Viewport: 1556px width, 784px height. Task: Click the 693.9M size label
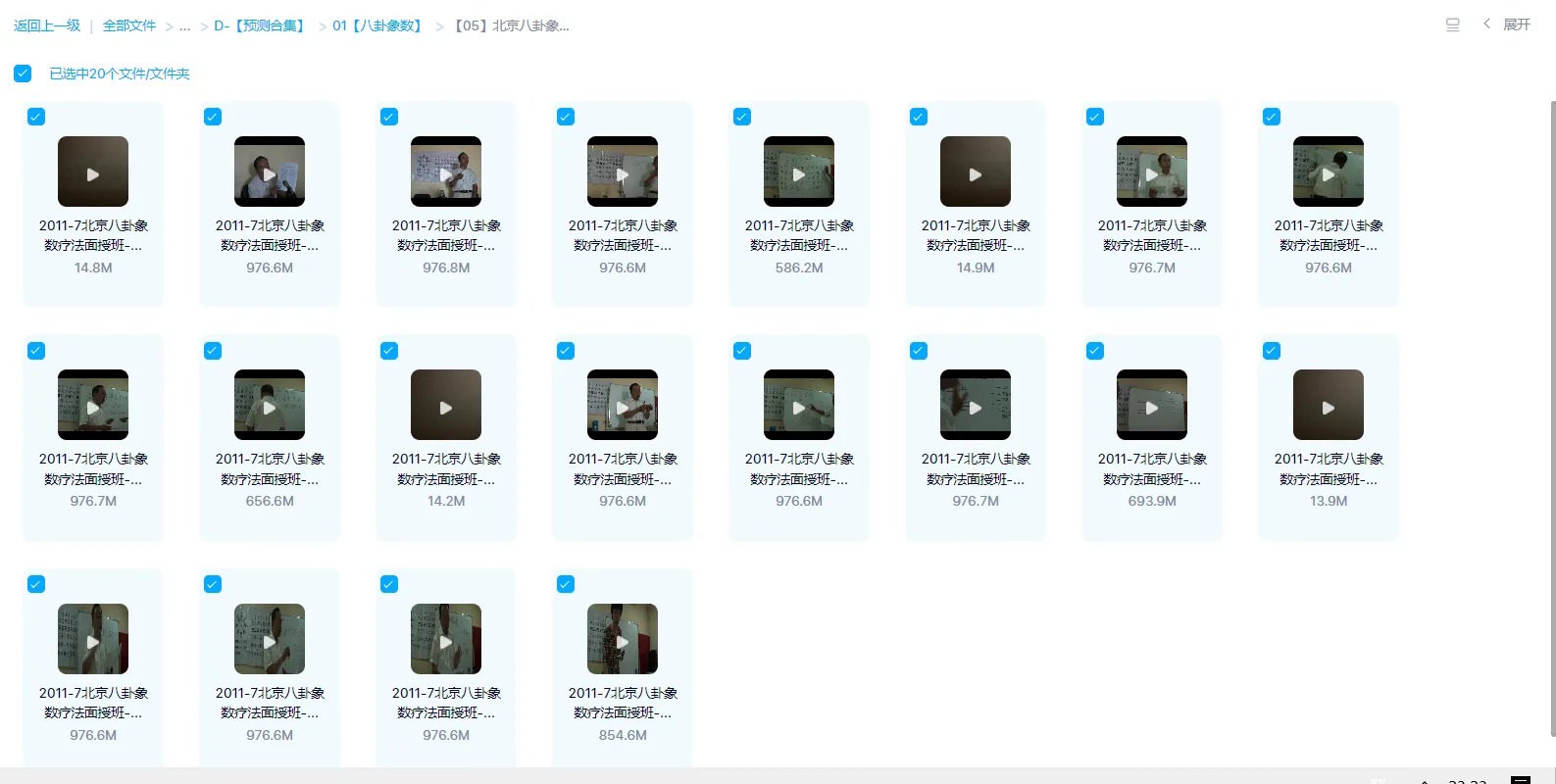[x=1152, y=501]
